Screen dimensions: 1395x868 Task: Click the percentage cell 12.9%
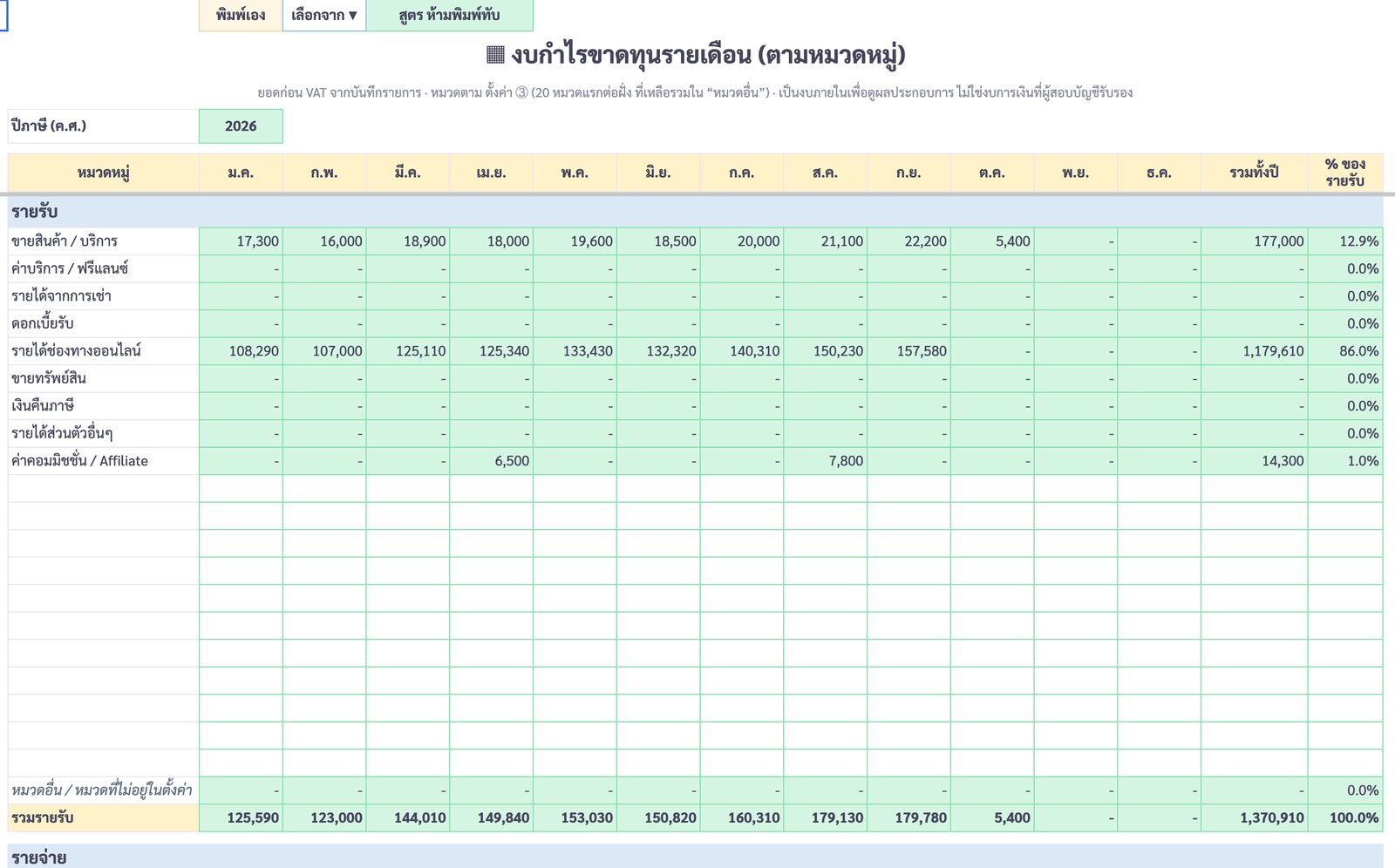pos(1345,241)
